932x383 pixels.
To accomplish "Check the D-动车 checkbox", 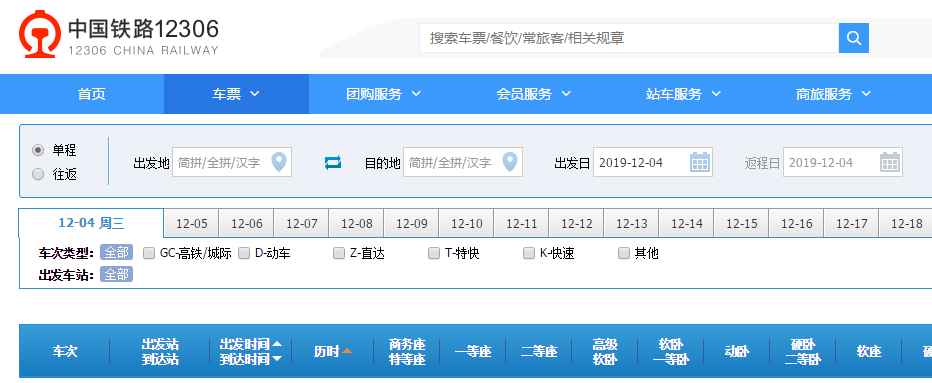I will 244,253.
